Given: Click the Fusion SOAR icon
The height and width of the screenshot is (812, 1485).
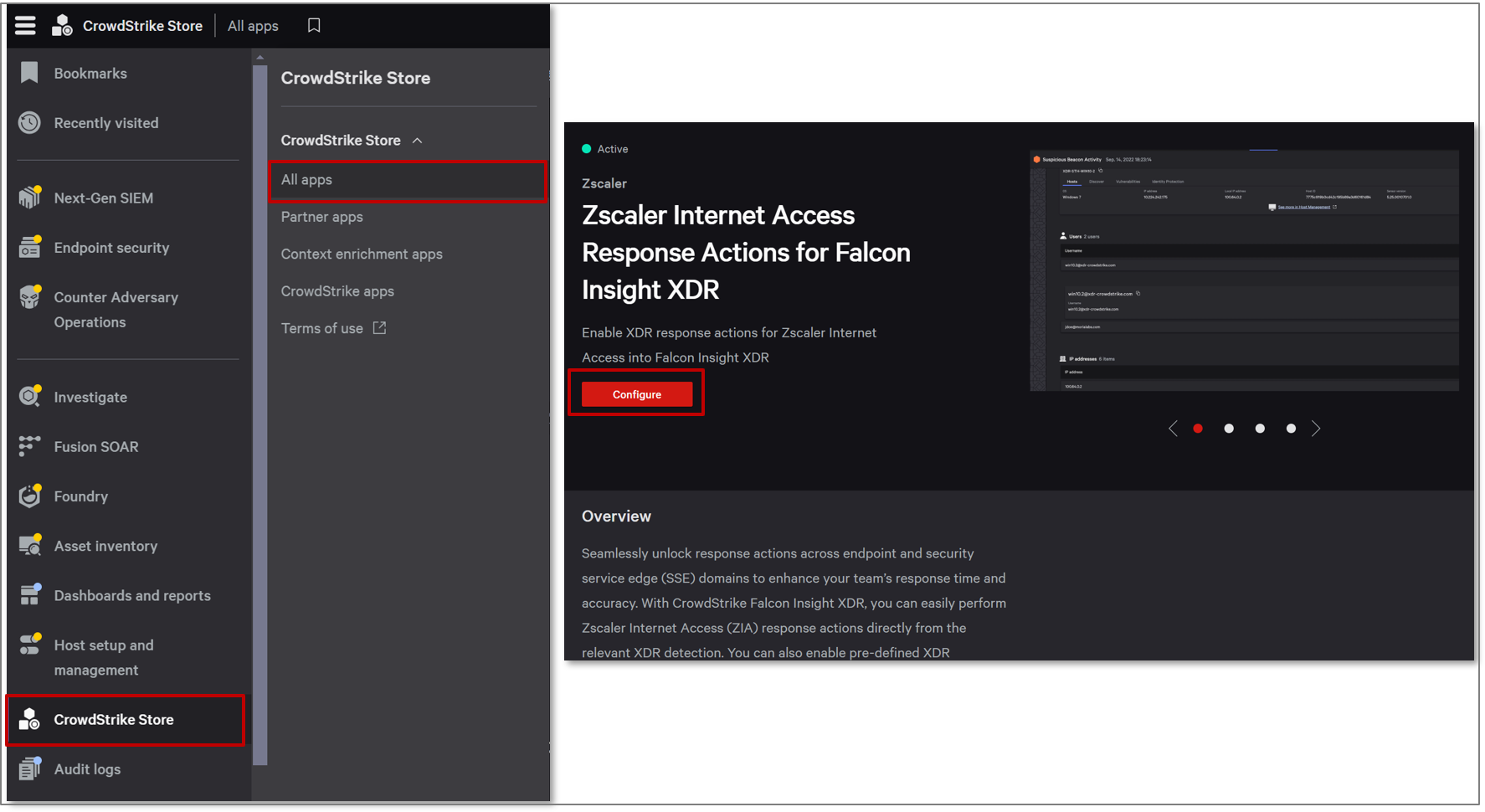Looking at the screenshot, I should 29,446.
